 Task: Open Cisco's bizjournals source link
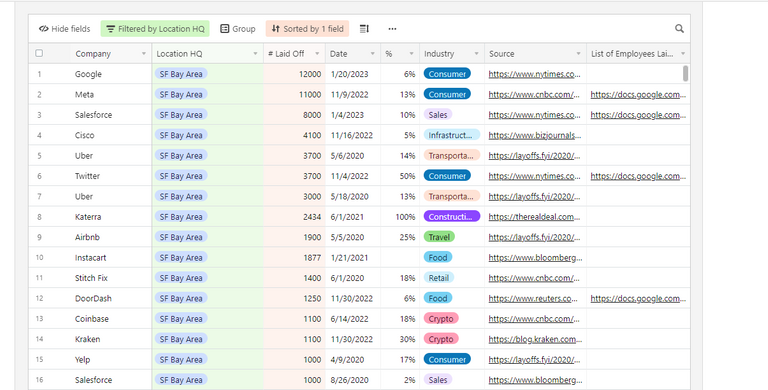pyautogui.click(x=535, y=136)
